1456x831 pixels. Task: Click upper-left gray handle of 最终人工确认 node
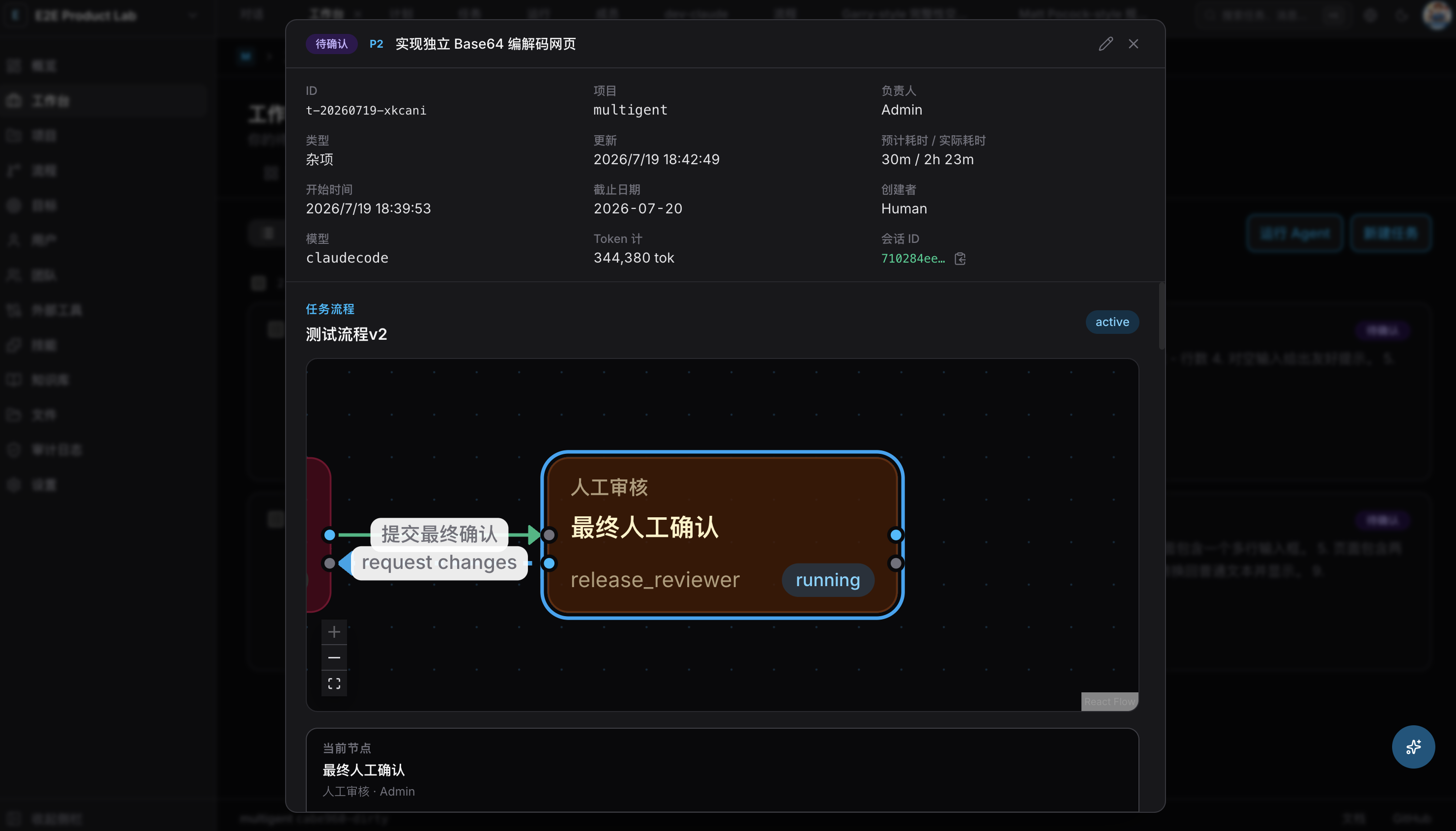click(x=549, y=535)
